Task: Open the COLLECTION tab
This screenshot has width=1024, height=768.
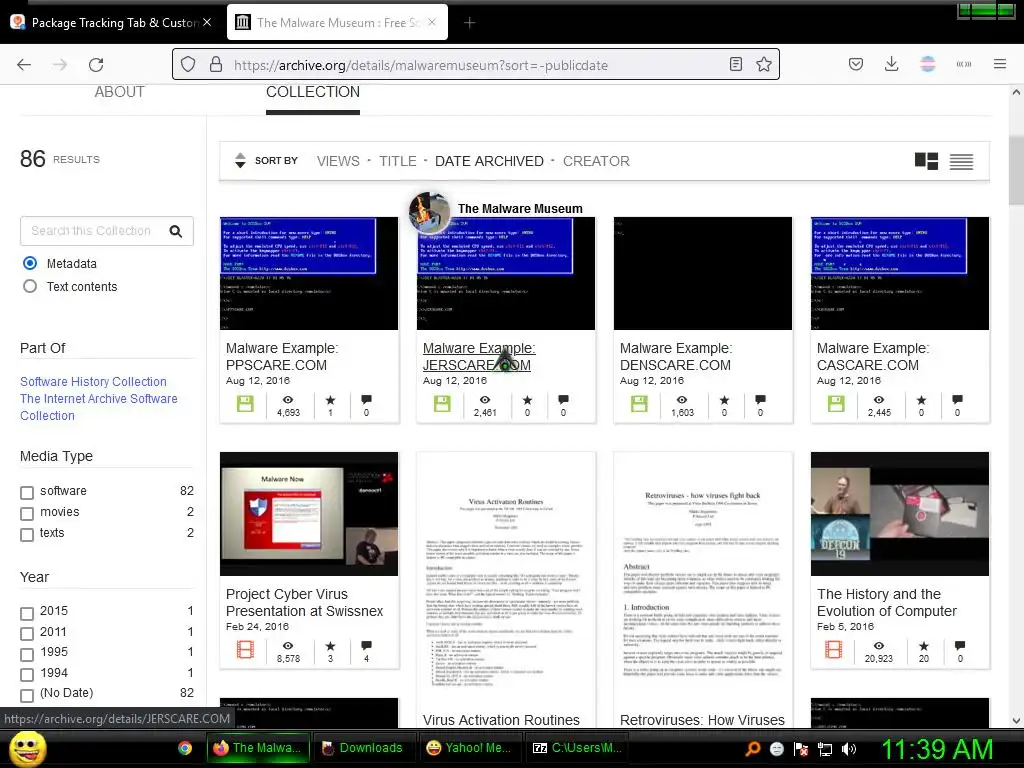Action: tap(313, 92)
